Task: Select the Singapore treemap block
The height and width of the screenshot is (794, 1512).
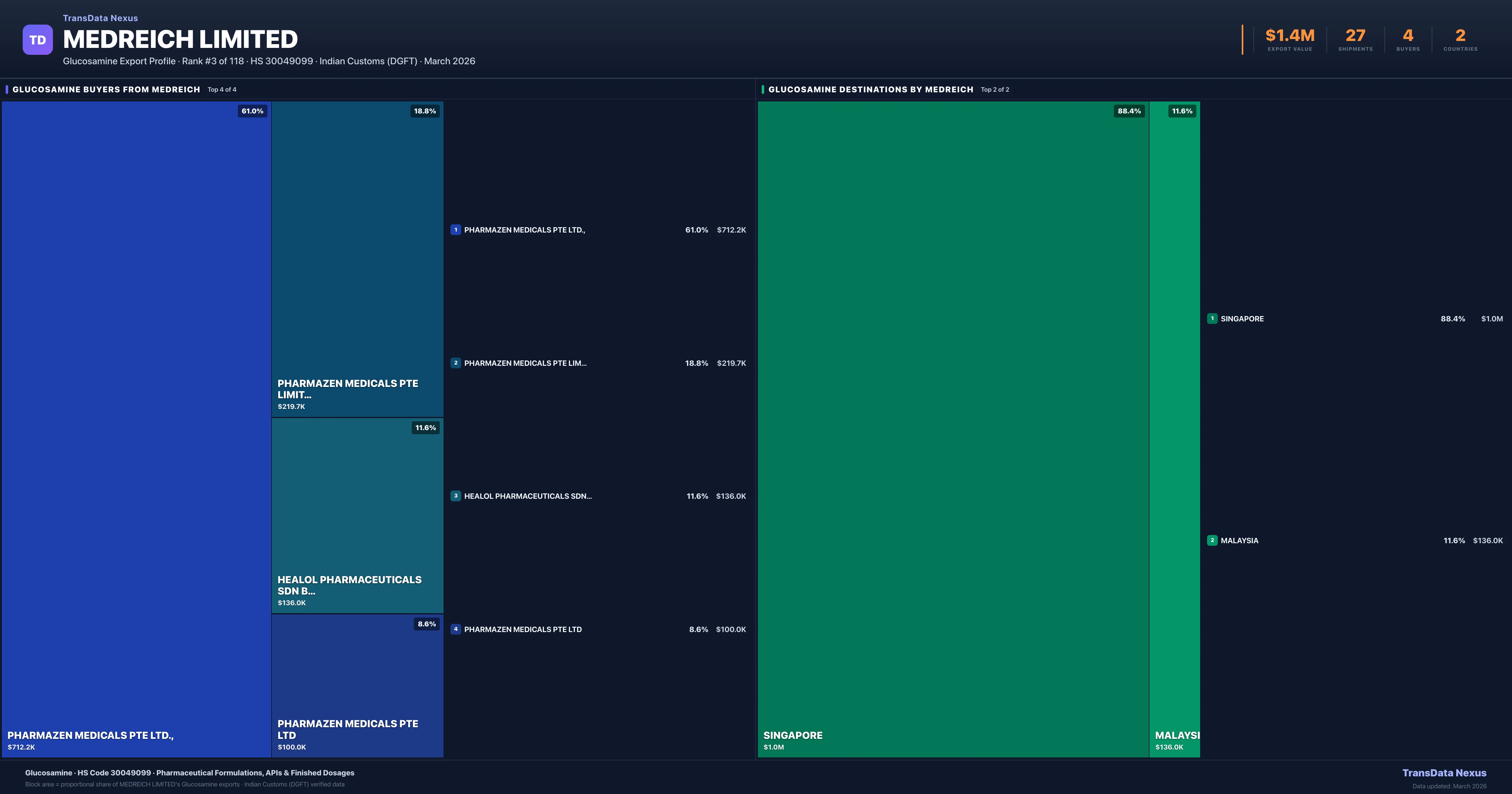Action: (953, 429)
